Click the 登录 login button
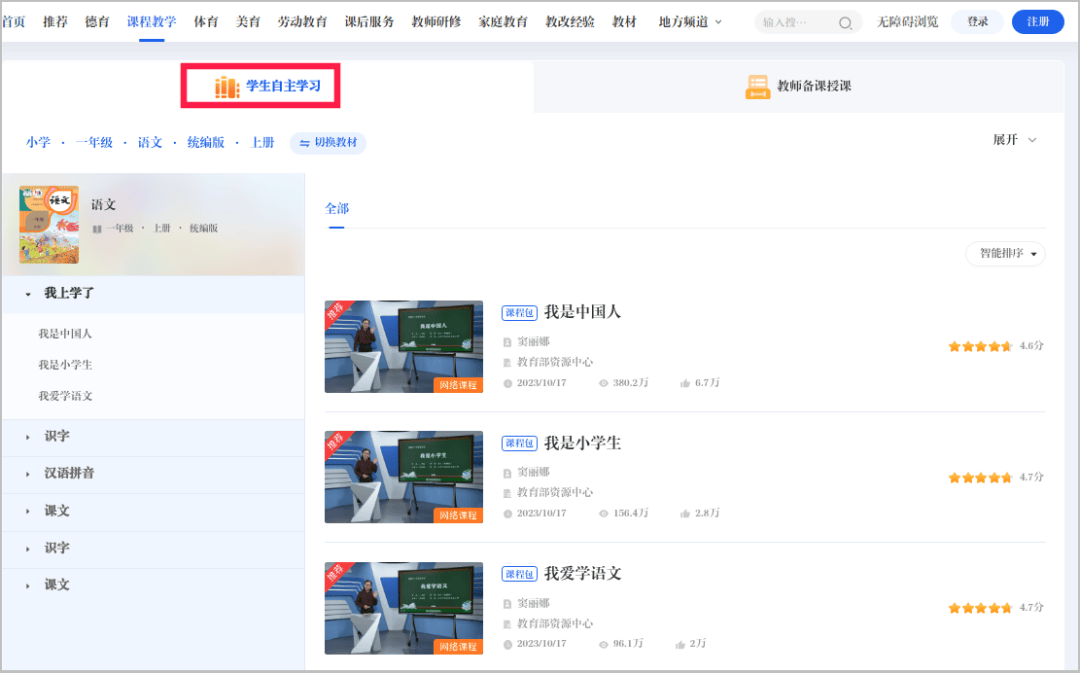Screen dimensions: 1080x674 coord(977,22)
